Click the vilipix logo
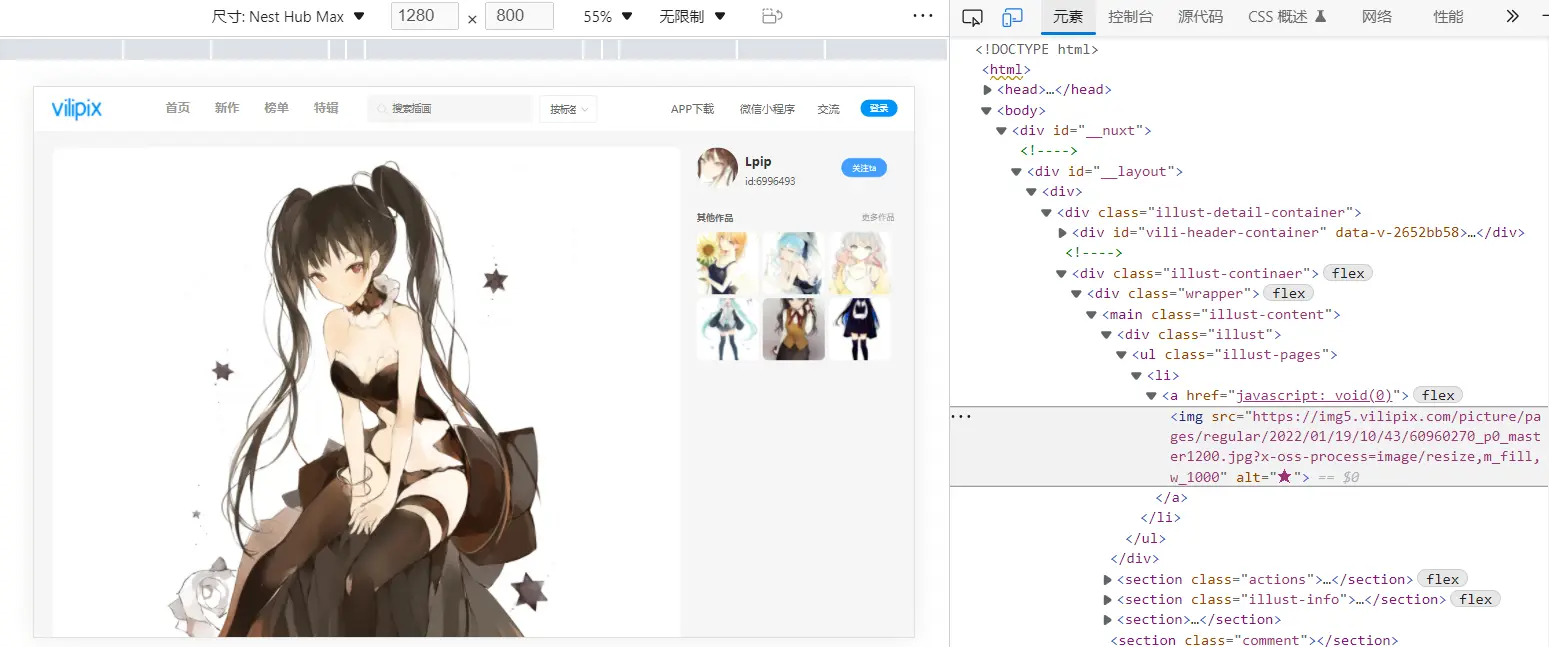 [77, 108]
